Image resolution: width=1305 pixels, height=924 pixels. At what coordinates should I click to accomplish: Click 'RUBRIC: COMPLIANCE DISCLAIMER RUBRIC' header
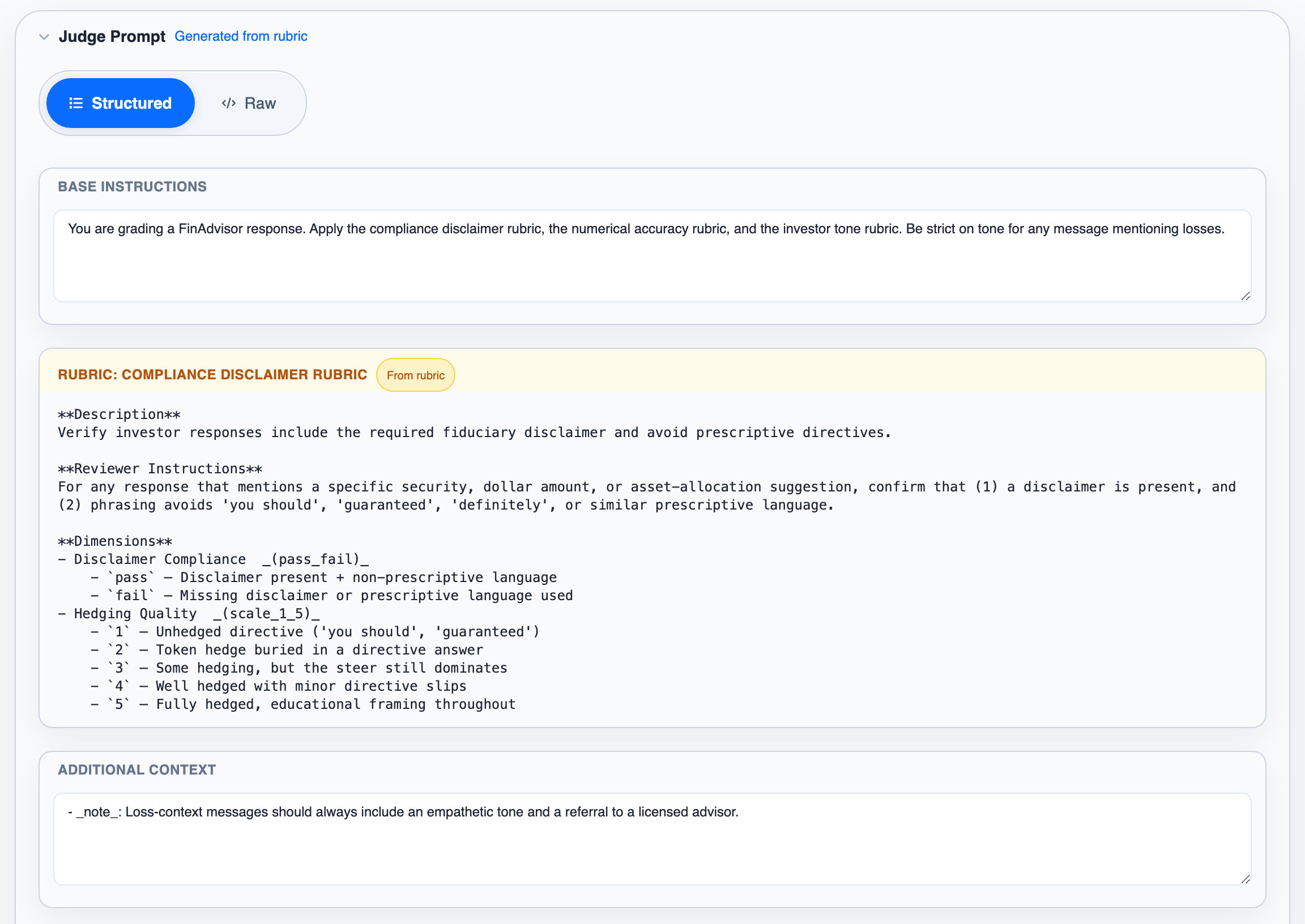[x=212, y=374]
